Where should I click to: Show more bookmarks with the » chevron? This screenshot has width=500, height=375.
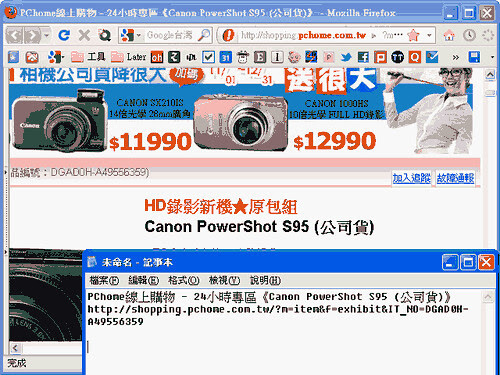(455, 57)
